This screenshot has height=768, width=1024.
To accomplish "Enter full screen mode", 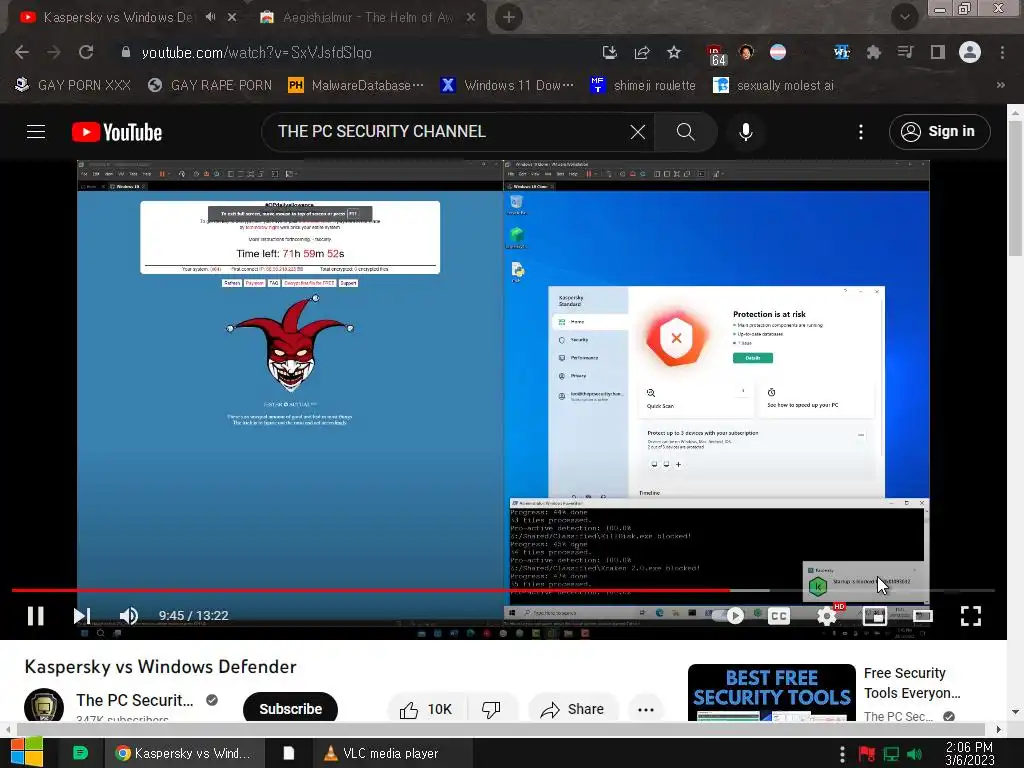I will tap(970, 616).
